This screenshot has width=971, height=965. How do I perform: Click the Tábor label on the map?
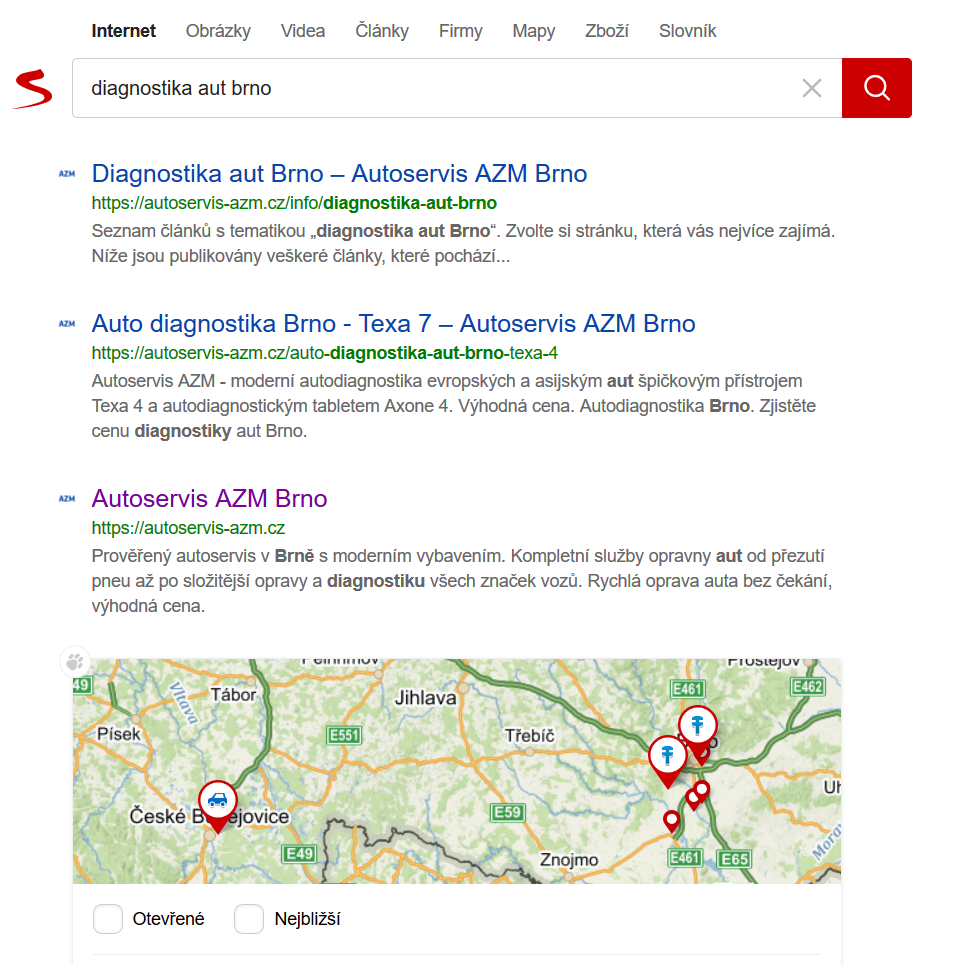[x=233, y=695]
